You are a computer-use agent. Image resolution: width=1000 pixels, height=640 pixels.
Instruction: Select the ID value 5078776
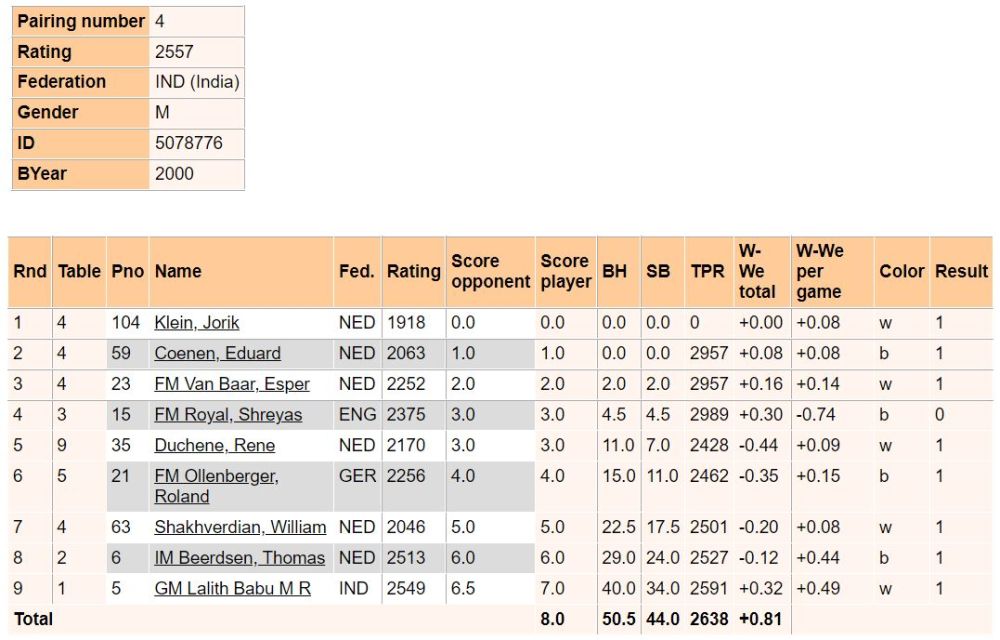(188, 143)
